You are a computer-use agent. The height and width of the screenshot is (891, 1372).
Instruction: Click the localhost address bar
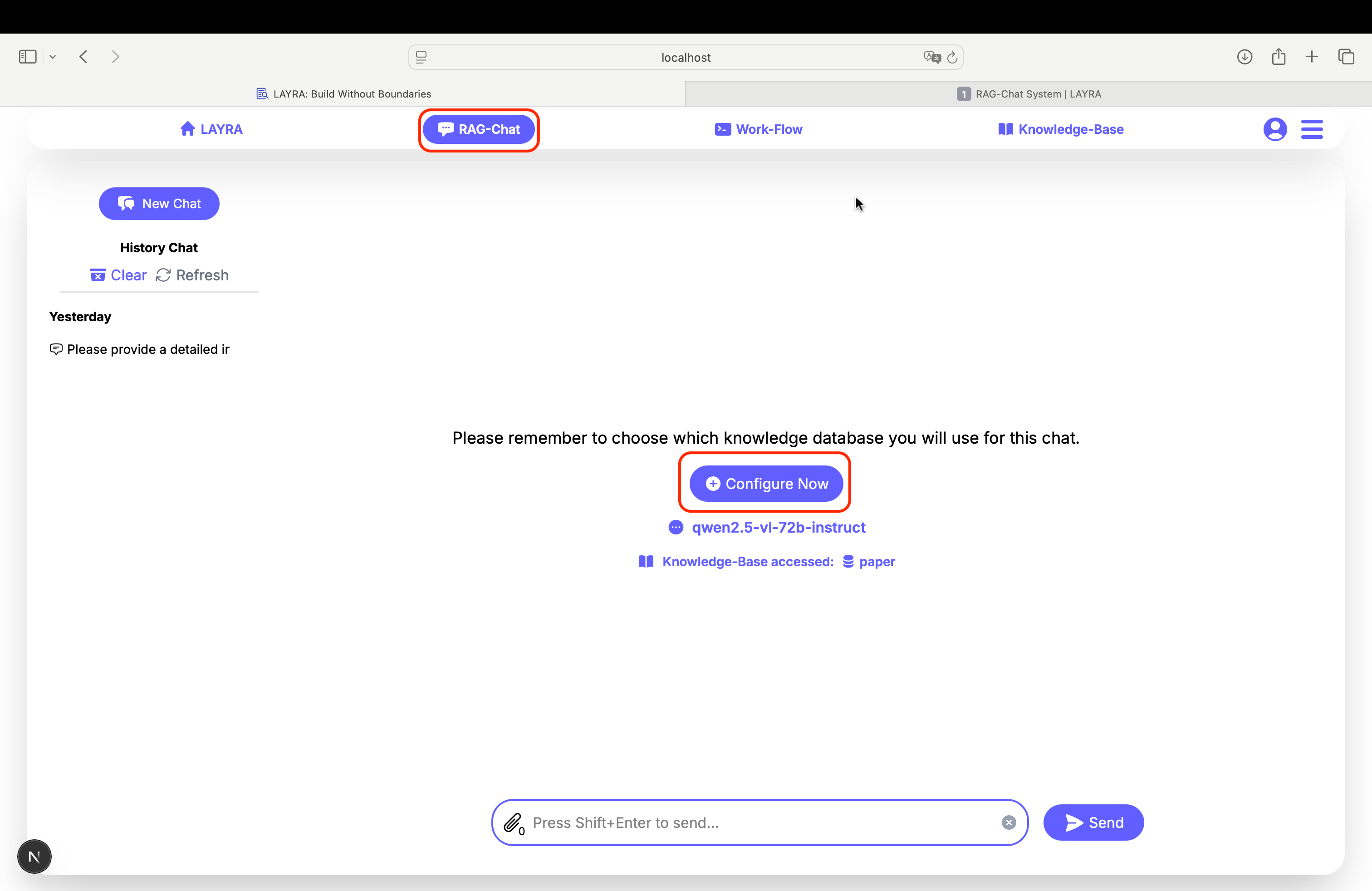(x=686, y=57)
